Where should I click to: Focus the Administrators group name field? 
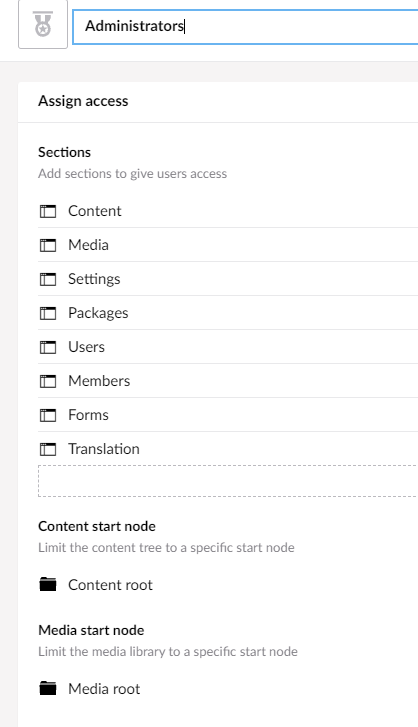pos(246,26)
